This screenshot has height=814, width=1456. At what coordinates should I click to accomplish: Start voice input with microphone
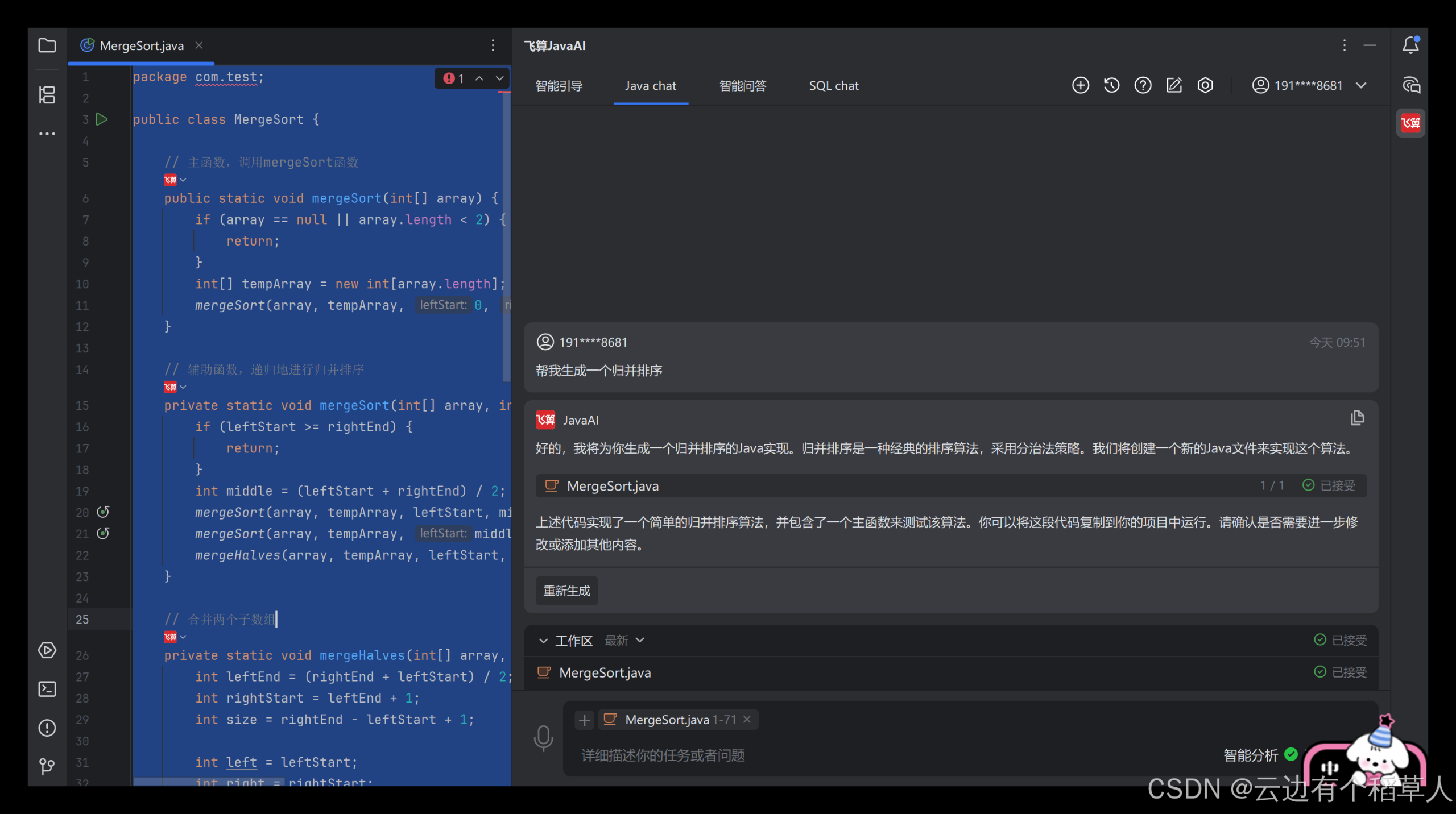pos(543,738)
